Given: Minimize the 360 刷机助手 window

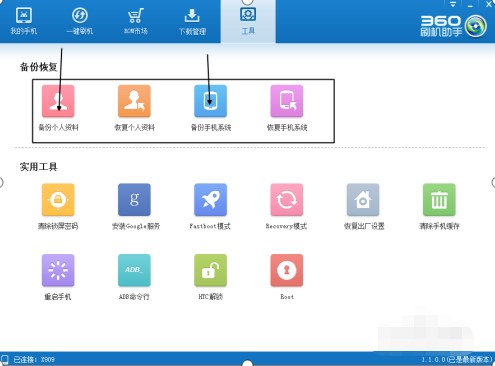Looking at the screenshot, I should (470, 5).
